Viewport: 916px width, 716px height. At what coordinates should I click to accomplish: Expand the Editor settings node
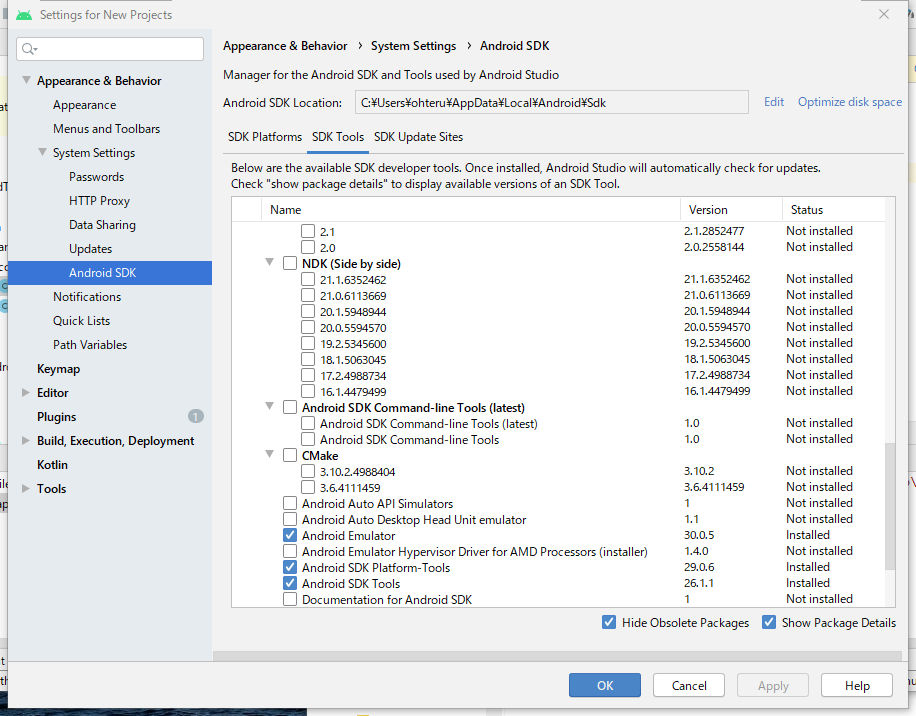(x=26, y=392)
